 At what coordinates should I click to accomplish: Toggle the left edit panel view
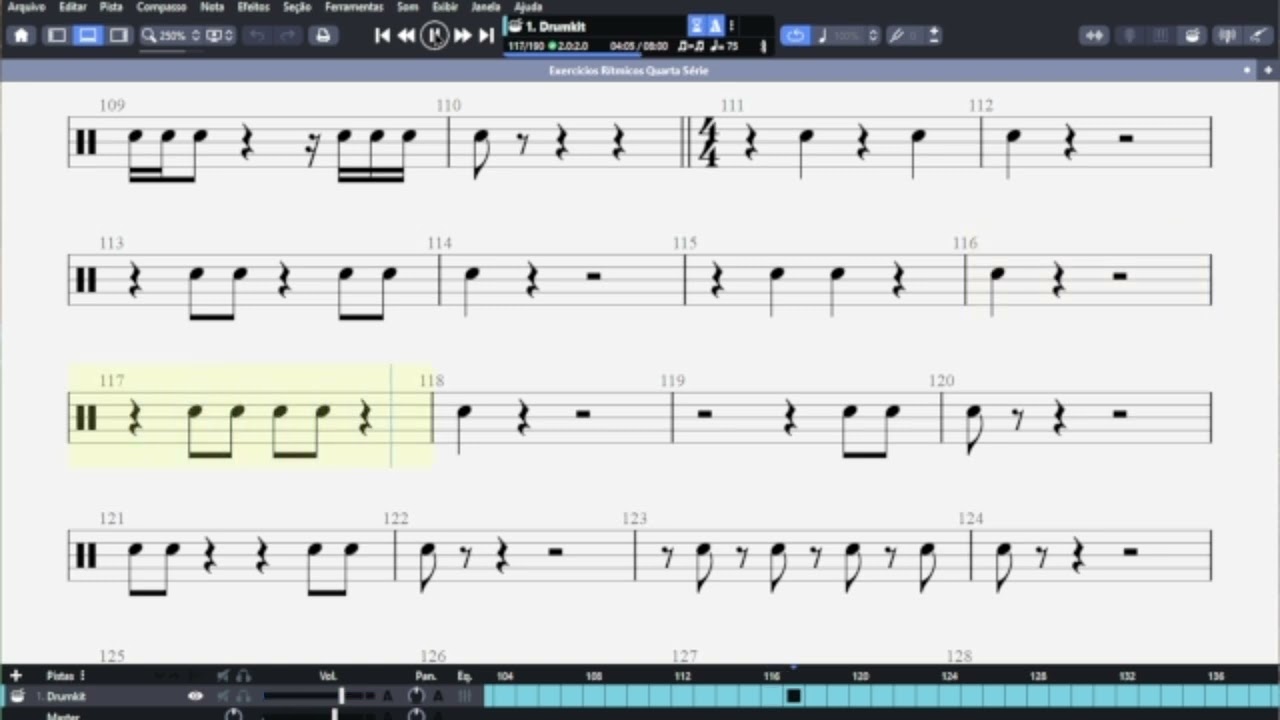[57, 36]
